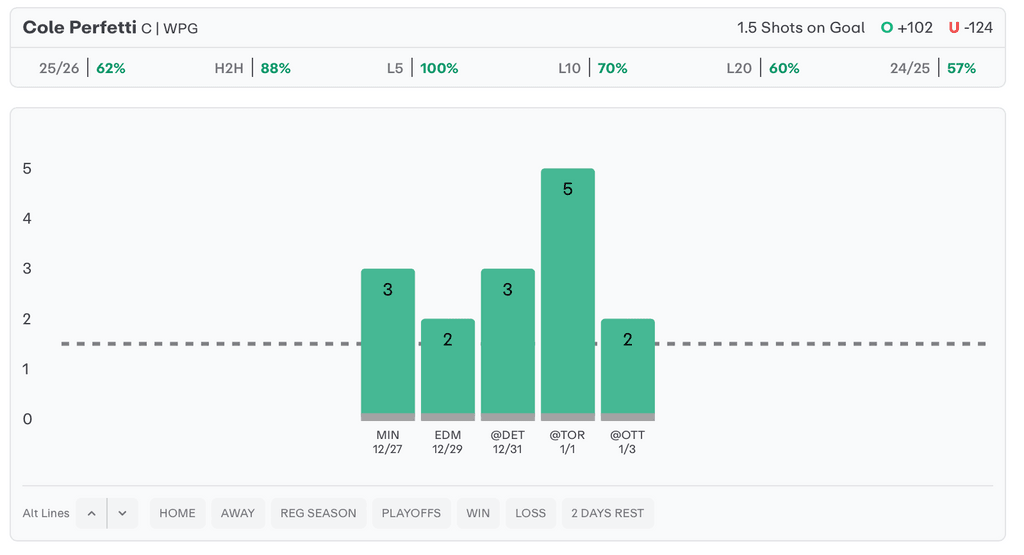The width and height of the screenshot is (1024, 555).
Task: Open Cole Perfetti player name
Action: coord(79,28)
